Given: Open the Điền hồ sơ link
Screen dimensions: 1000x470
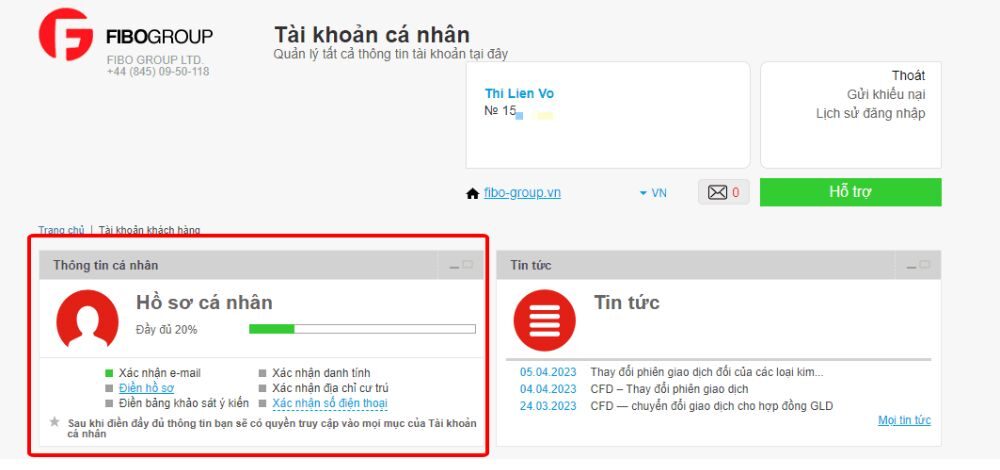Looking at the screenshot, I should [146, 388].
